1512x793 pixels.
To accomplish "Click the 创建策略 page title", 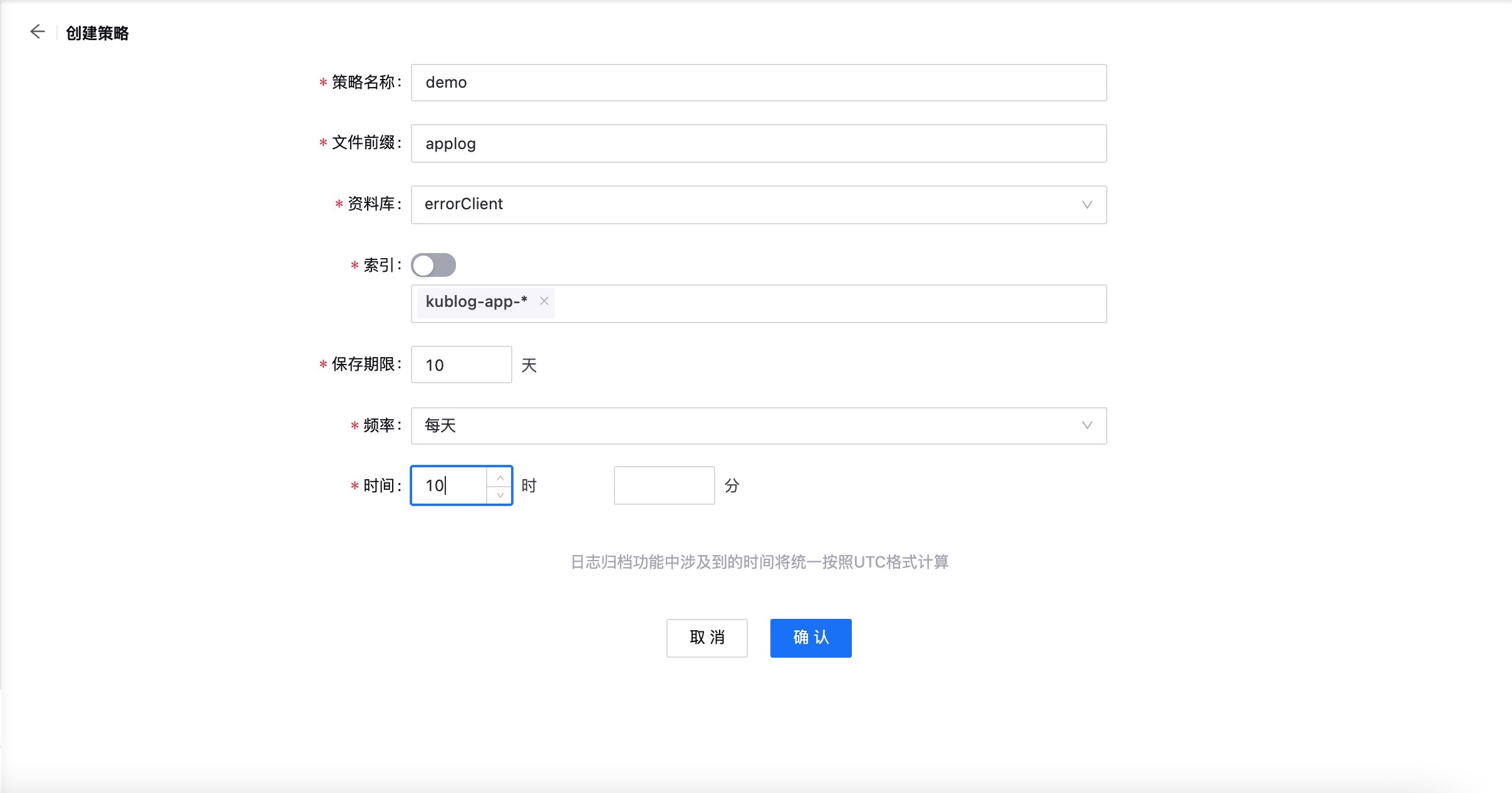I will [x=97, y=33].
